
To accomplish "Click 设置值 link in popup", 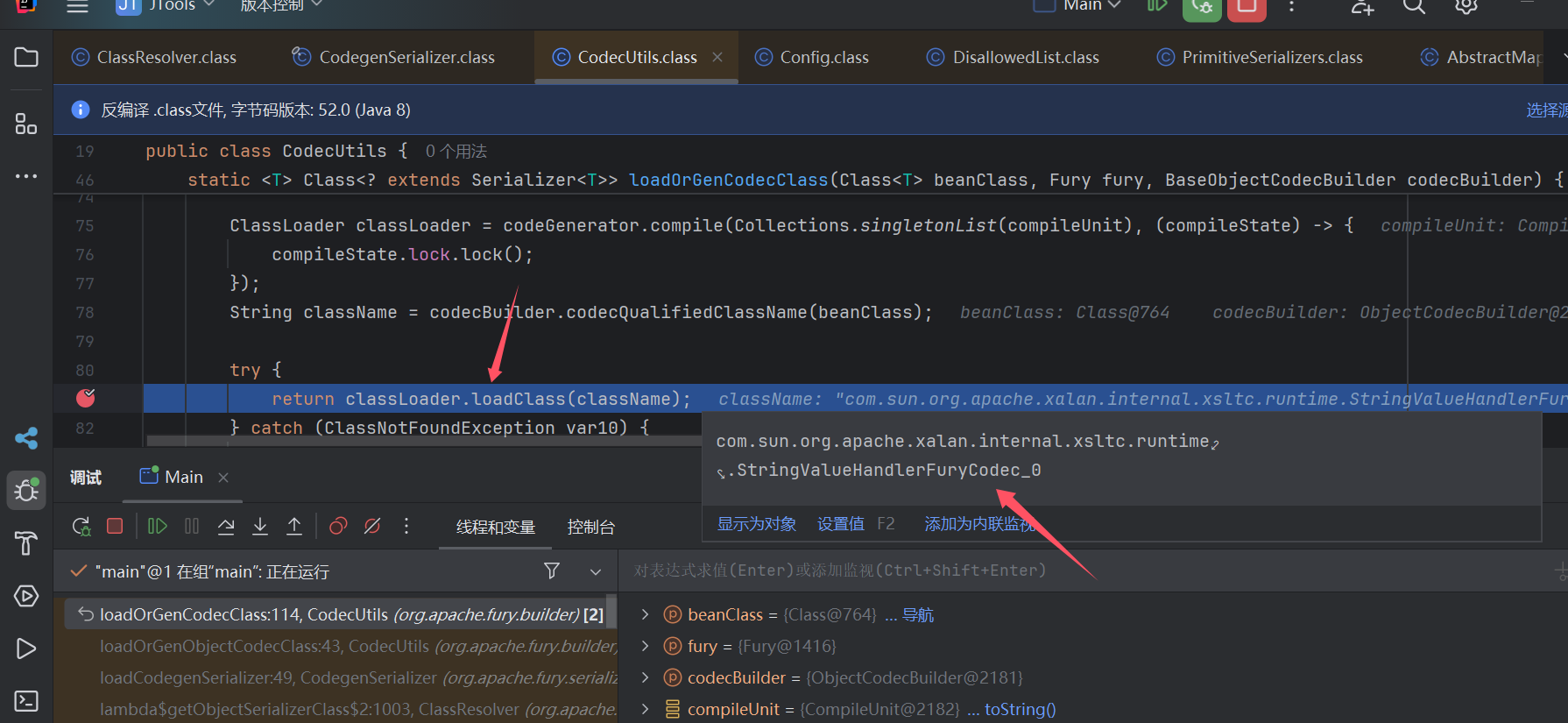I will (841, 524).
